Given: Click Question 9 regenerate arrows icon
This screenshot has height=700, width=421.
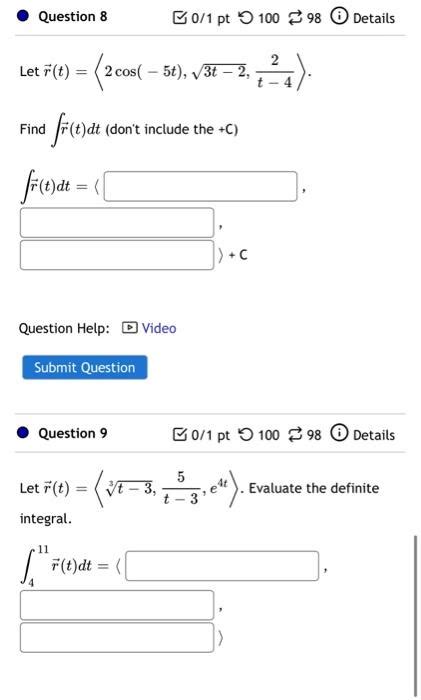Looking at the screenshot, I should pyautogui.click(x=296, y=434).
